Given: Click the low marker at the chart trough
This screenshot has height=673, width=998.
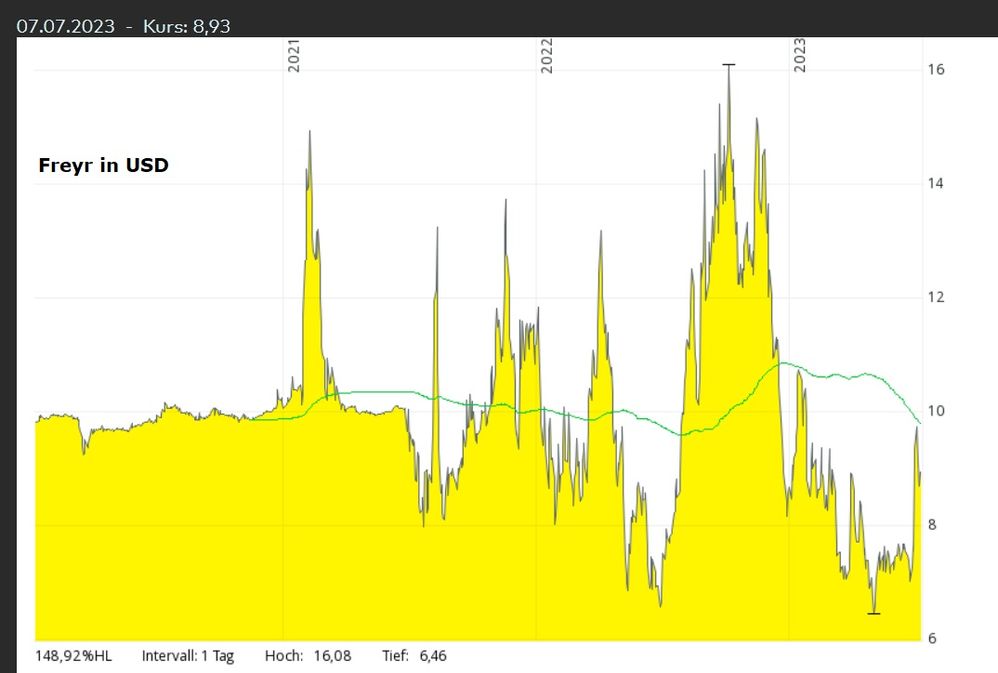Looking at the screenshot, I should coord(873,613).
